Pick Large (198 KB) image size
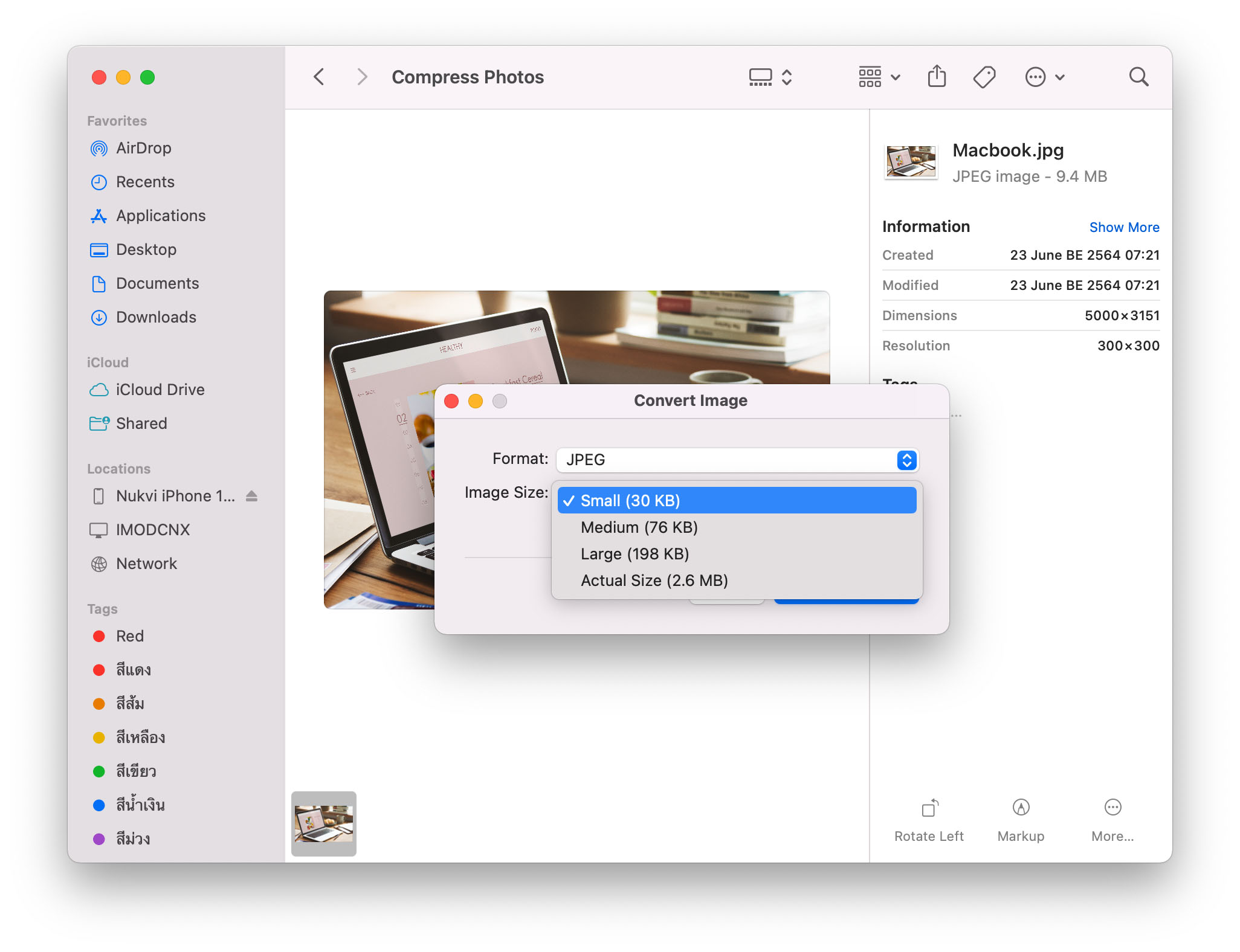 (x=635, y=554)
